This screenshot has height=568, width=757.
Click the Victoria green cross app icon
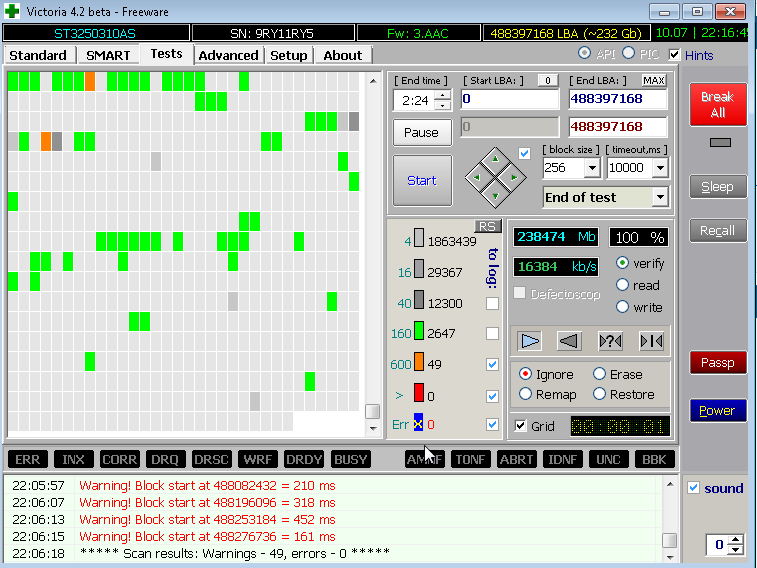(x=12, y=11)
